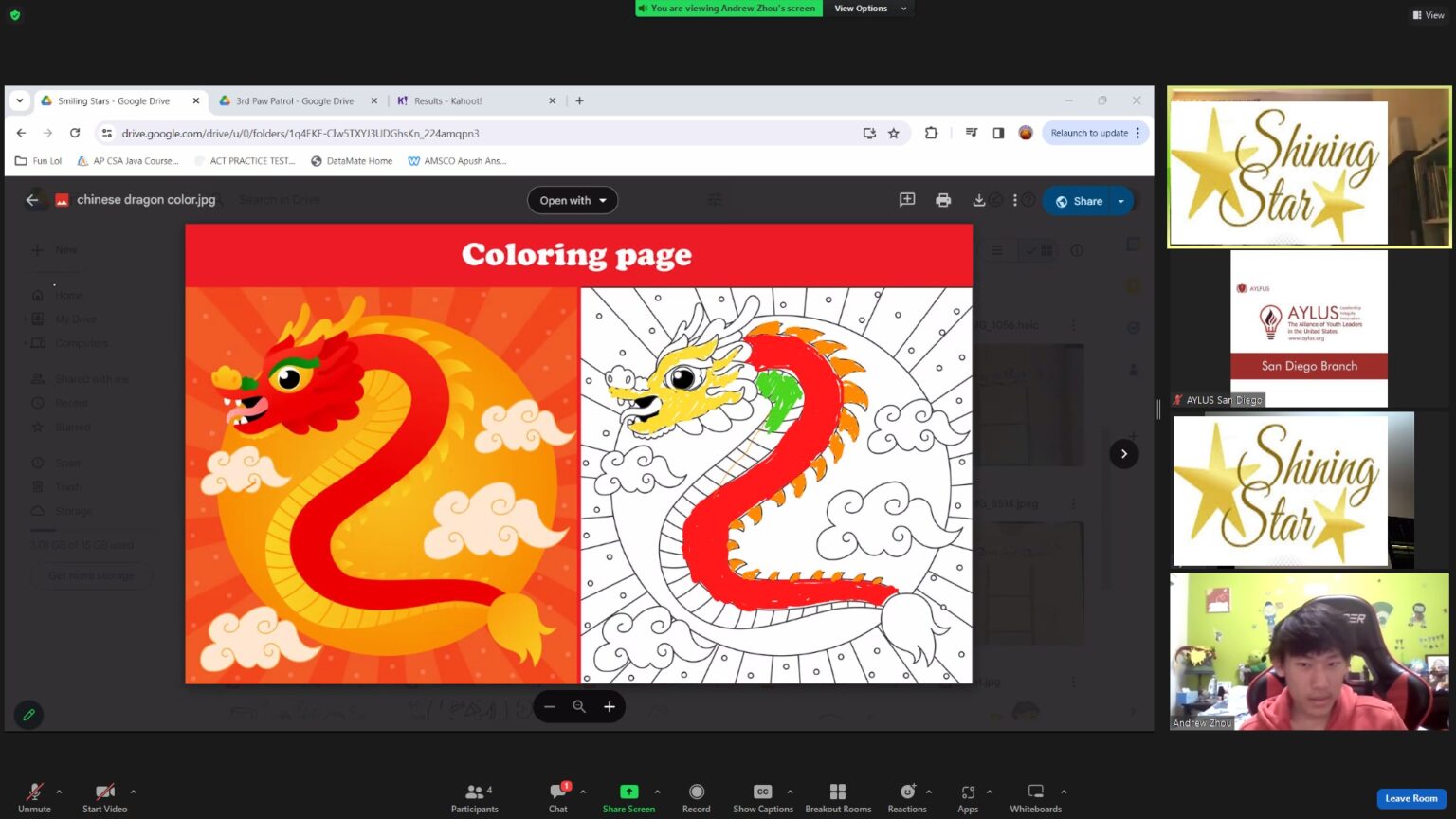Open the browser extensions puzzle icon
1456x819 pixels.
(931, 134)
